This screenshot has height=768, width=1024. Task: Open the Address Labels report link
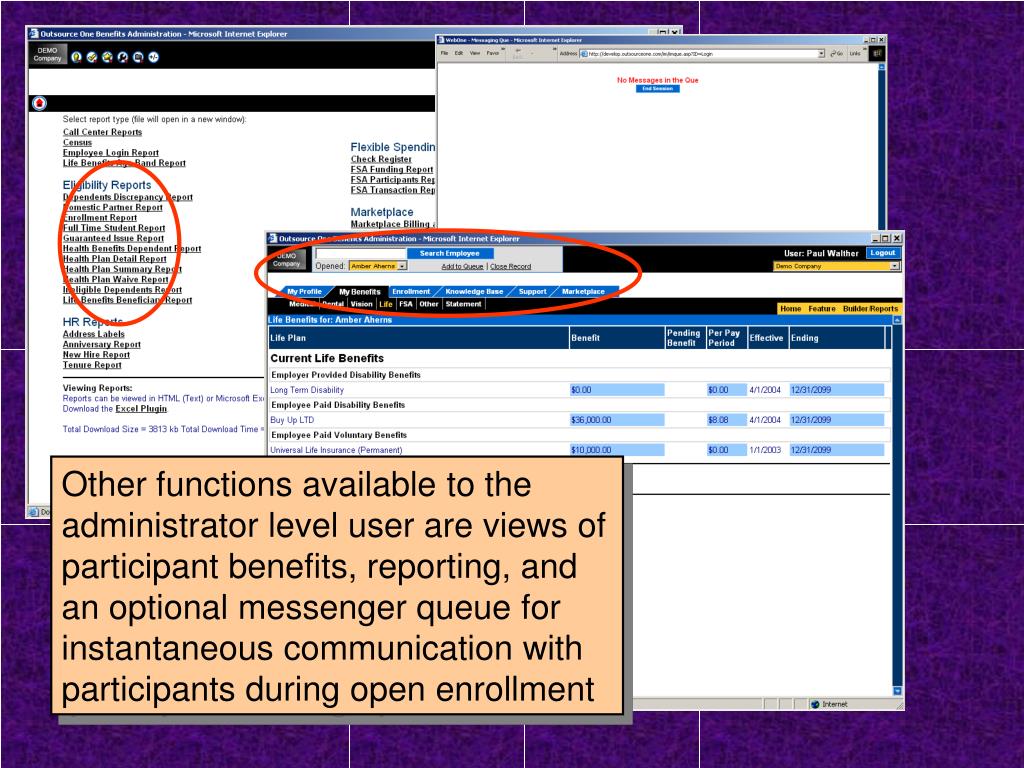point(93,334)
